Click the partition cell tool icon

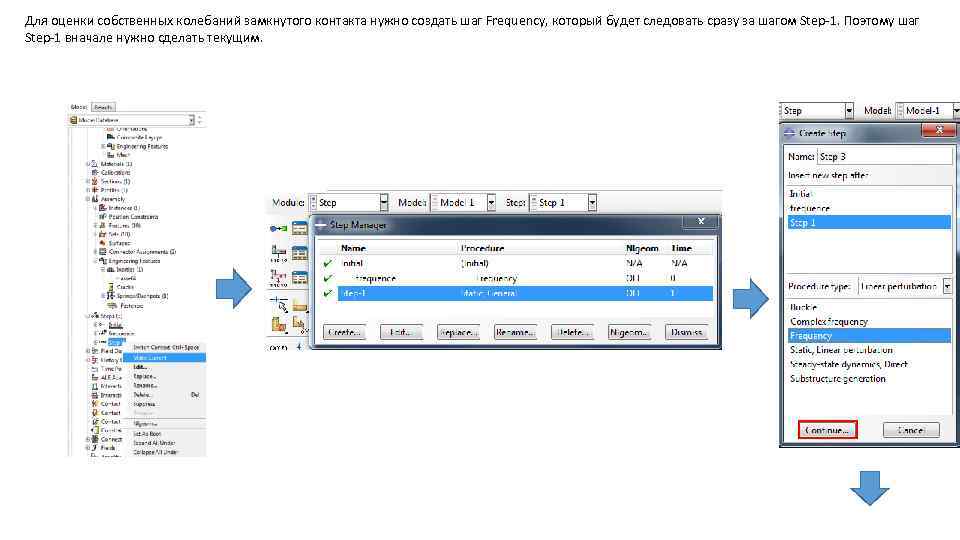click(279, 325)
